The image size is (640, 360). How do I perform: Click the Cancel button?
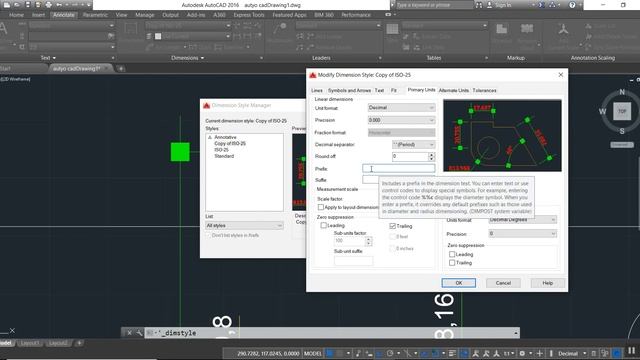pos(503,283)
